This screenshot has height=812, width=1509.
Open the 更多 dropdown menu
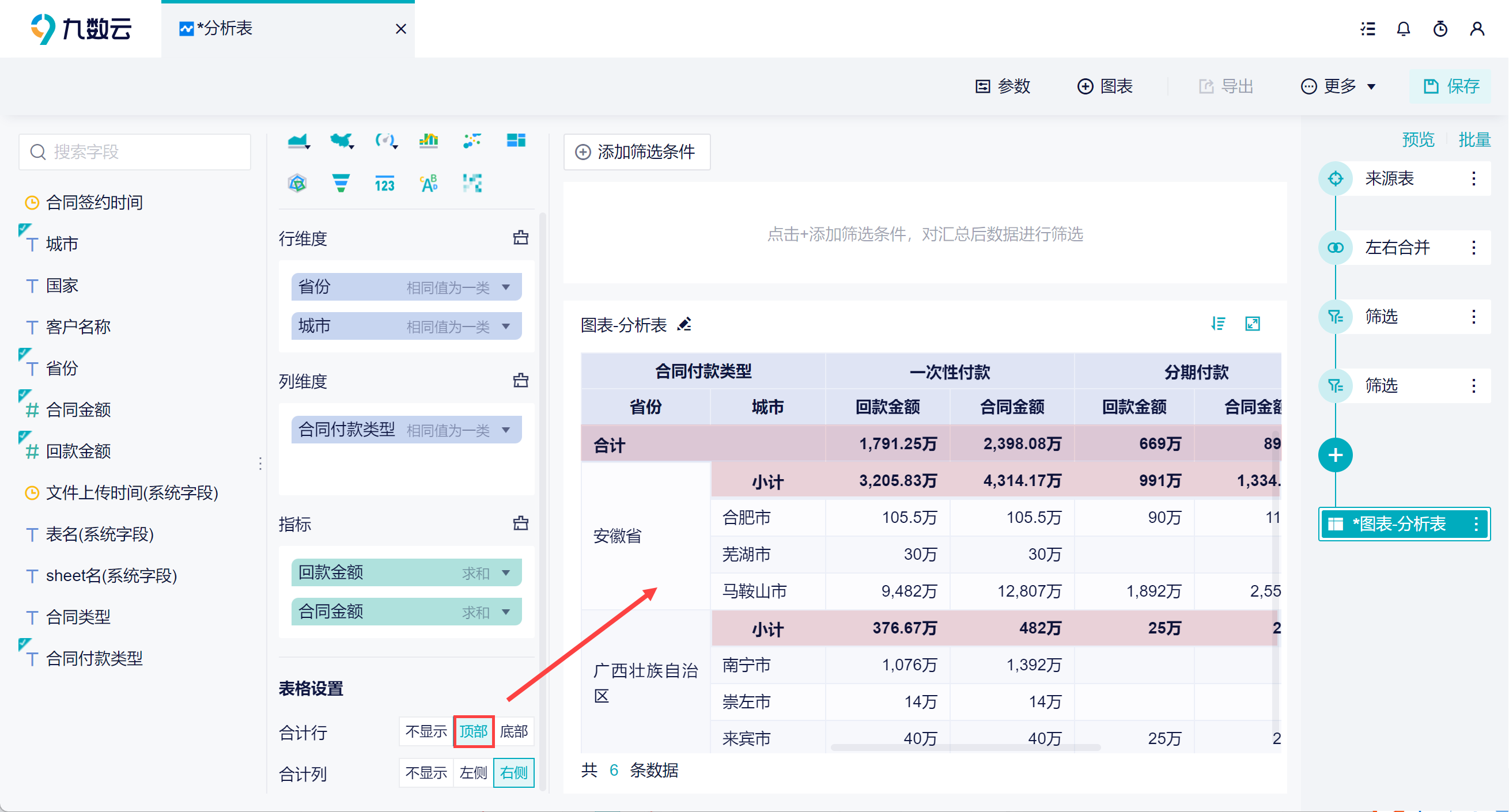coord(1338,86)
